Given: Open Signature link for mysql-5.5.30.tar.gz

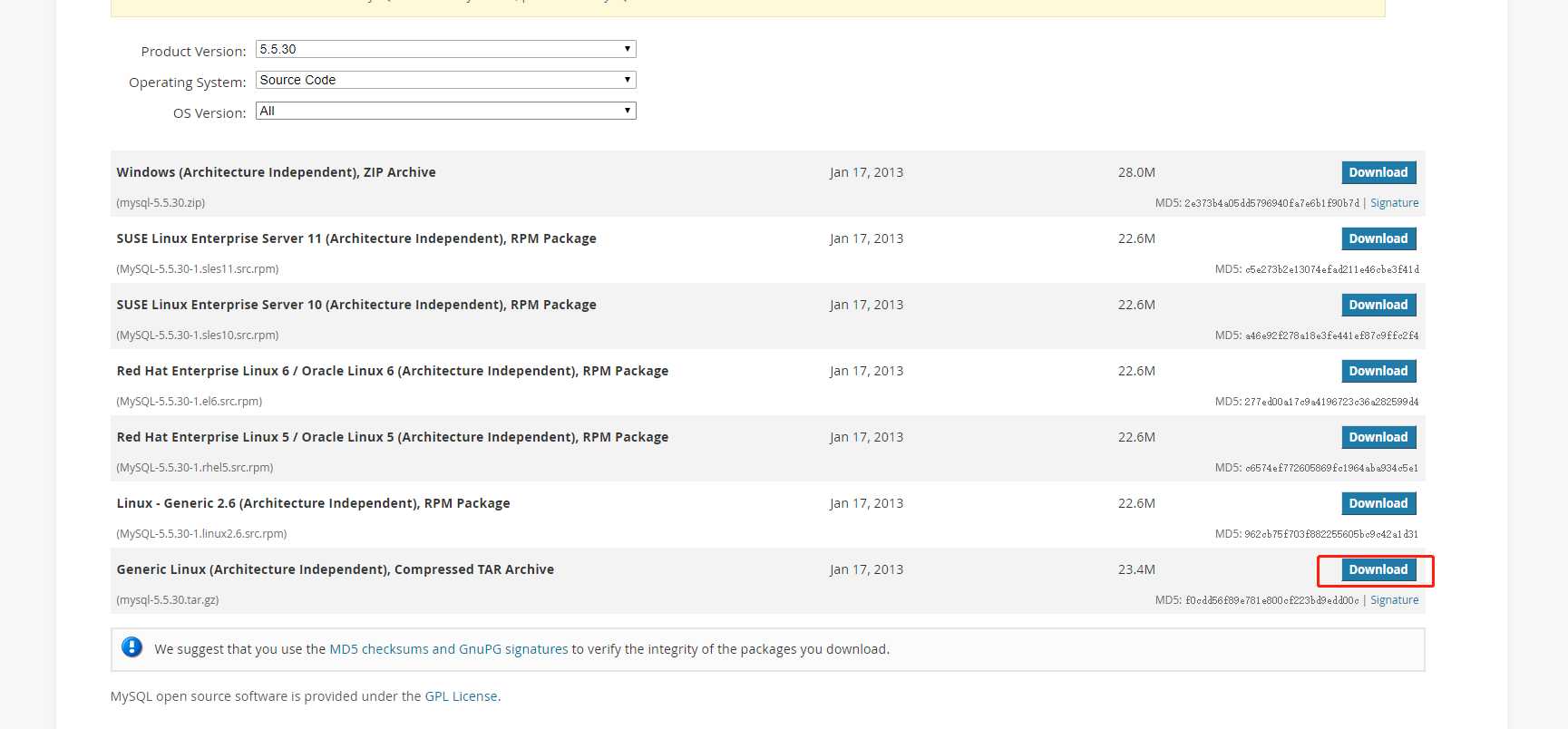Looking at the screenshot, I should coord(1394,600).
